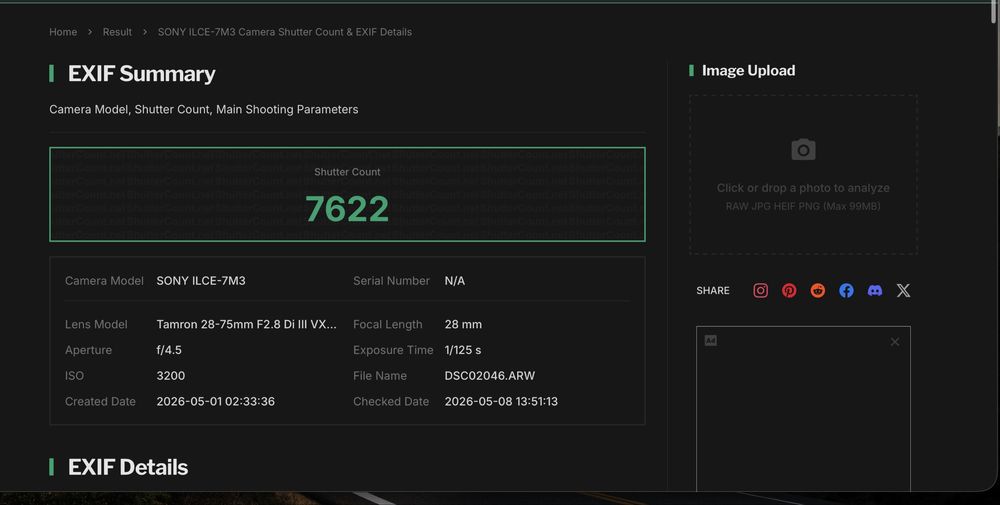The image size is (1000, 505).
Task: Click checked date 2026-05-08 13:51:13
Action: (501, 402)
